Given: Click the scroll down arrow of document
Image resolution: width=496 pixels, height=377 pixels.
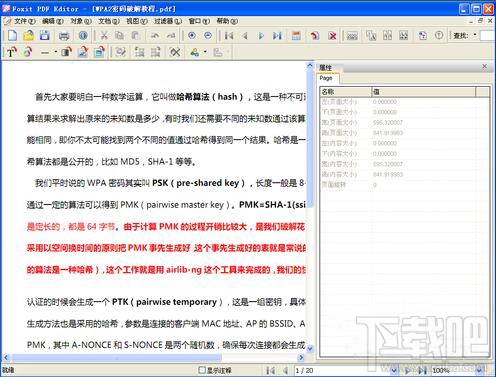Looking at the screenshot, I should click(x=310, y=349).
